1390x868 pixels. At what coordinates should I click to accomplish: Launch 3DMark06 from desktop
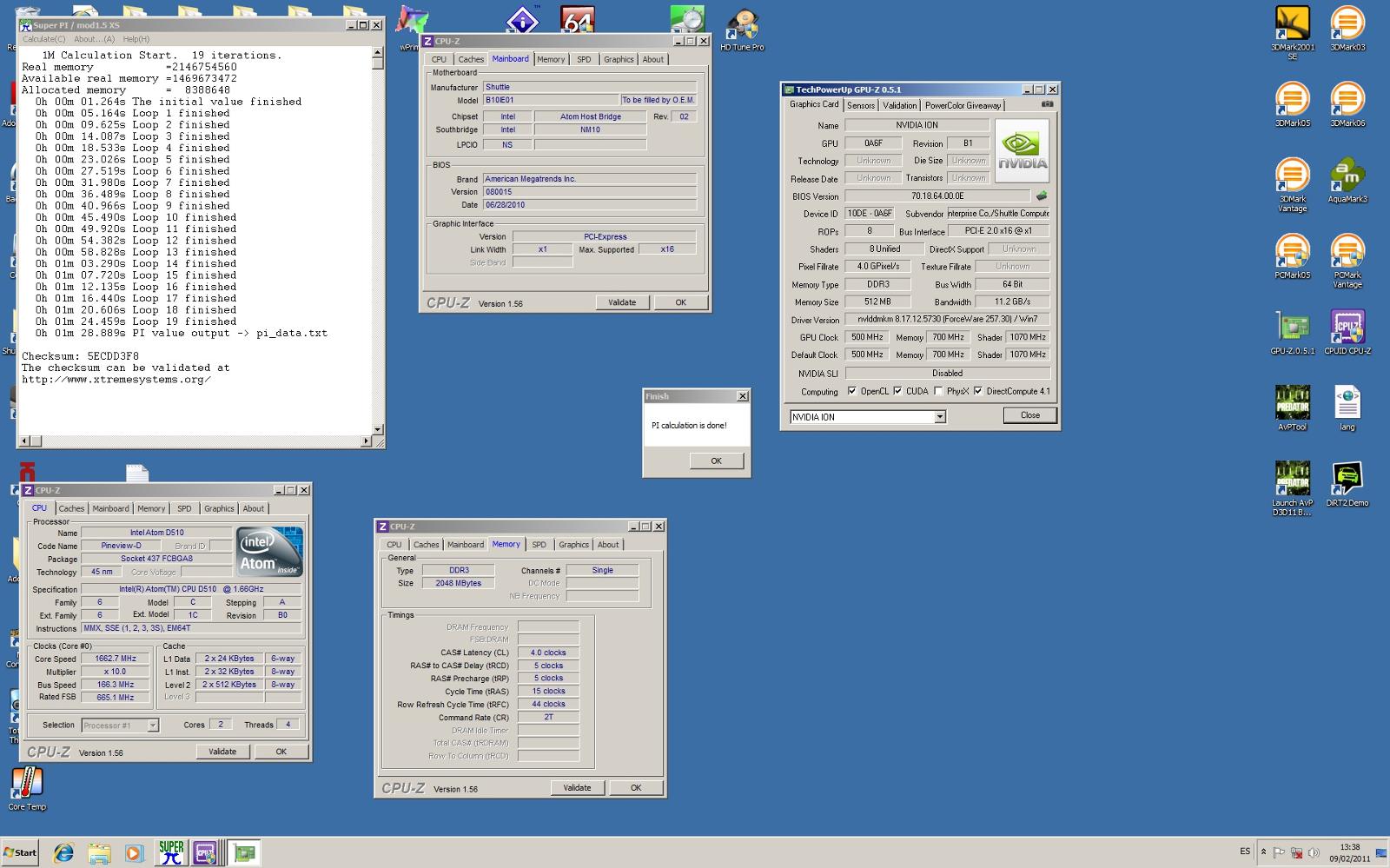pos(1347,104)
